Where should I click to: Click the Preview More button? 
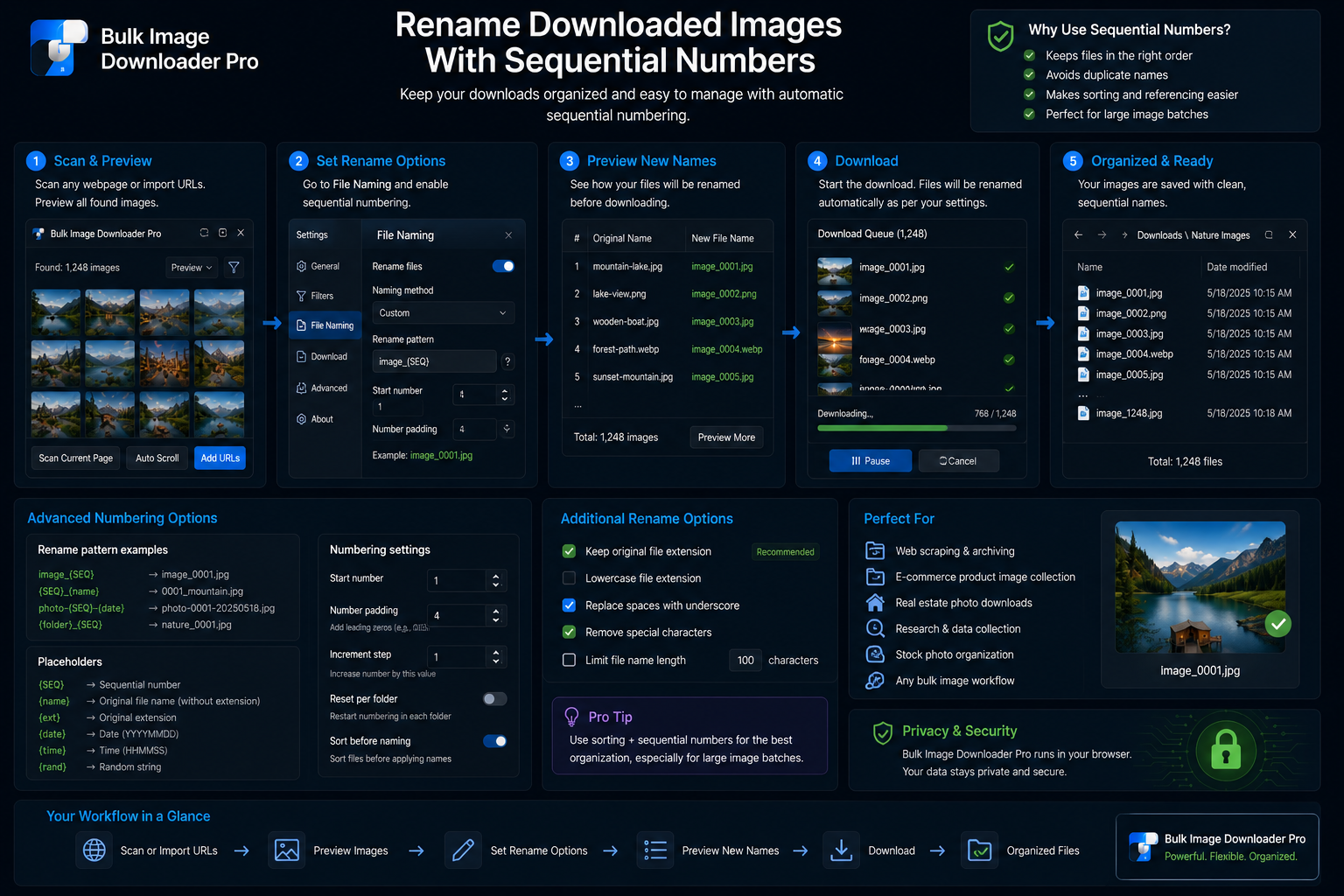726,437
